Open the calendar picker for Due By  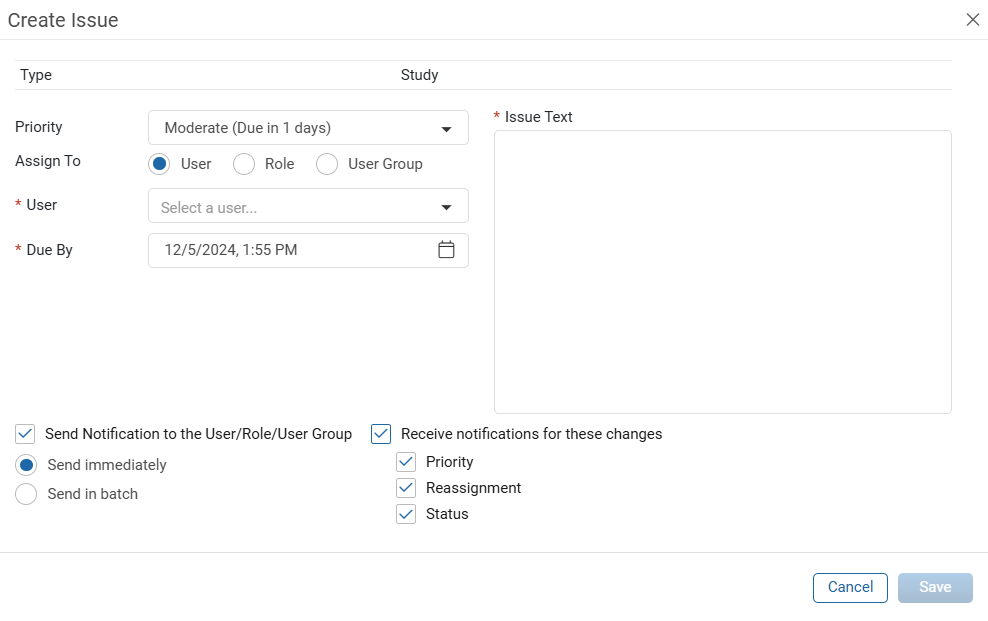pos(446,249)
